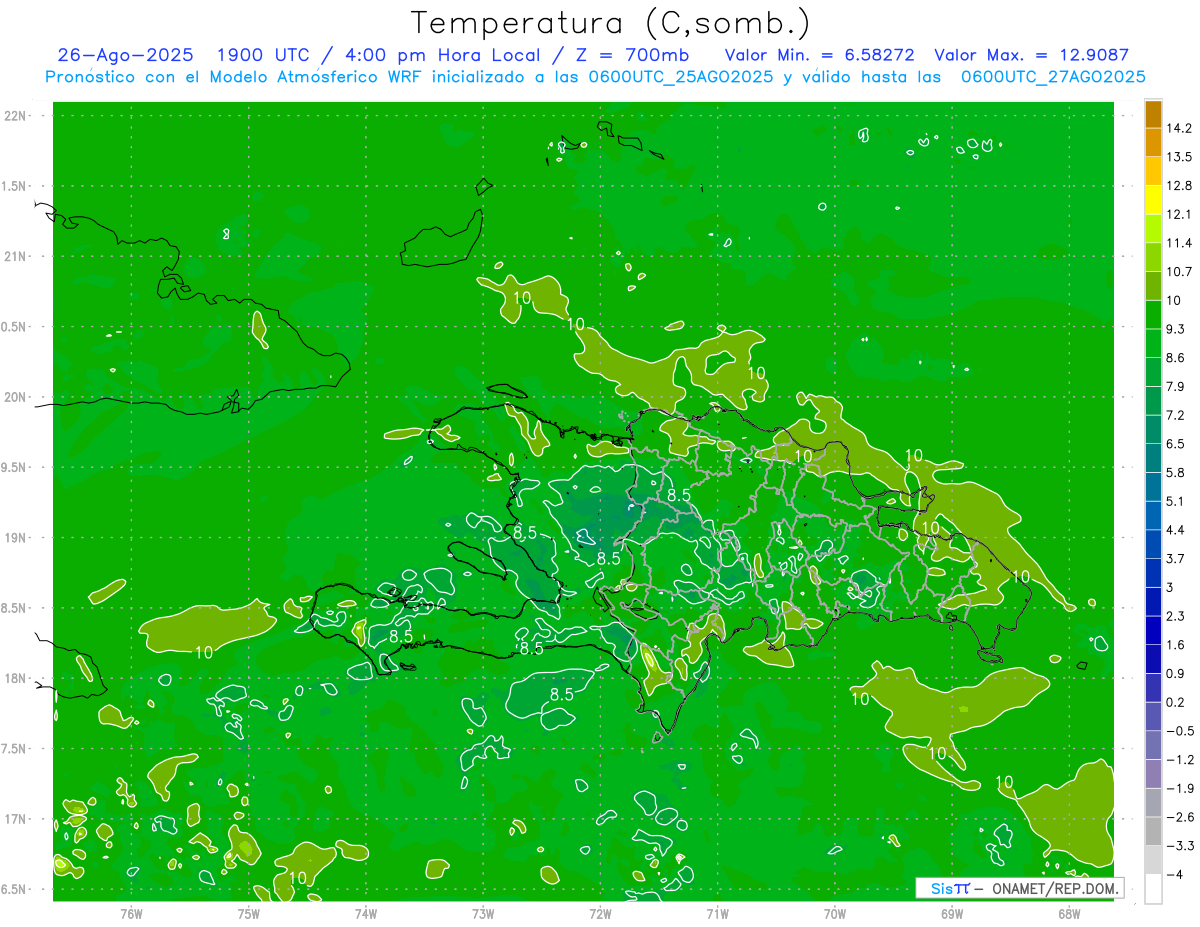Select the level text "Z = 700mb"

coord(632,55)
